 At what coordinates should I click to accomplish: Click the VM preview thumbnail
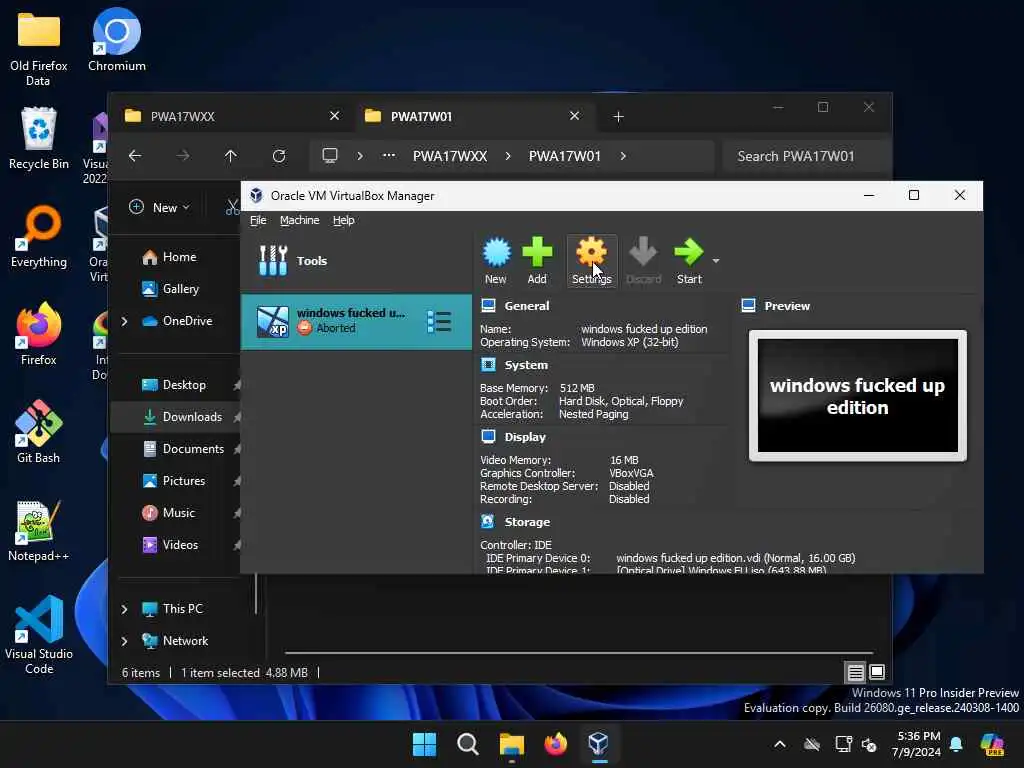click(857, 396)
